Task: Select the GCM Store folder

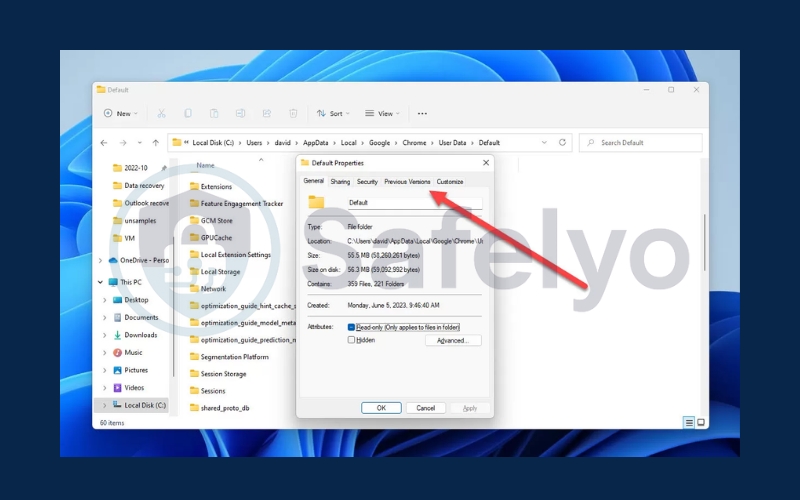Action: 211,220
